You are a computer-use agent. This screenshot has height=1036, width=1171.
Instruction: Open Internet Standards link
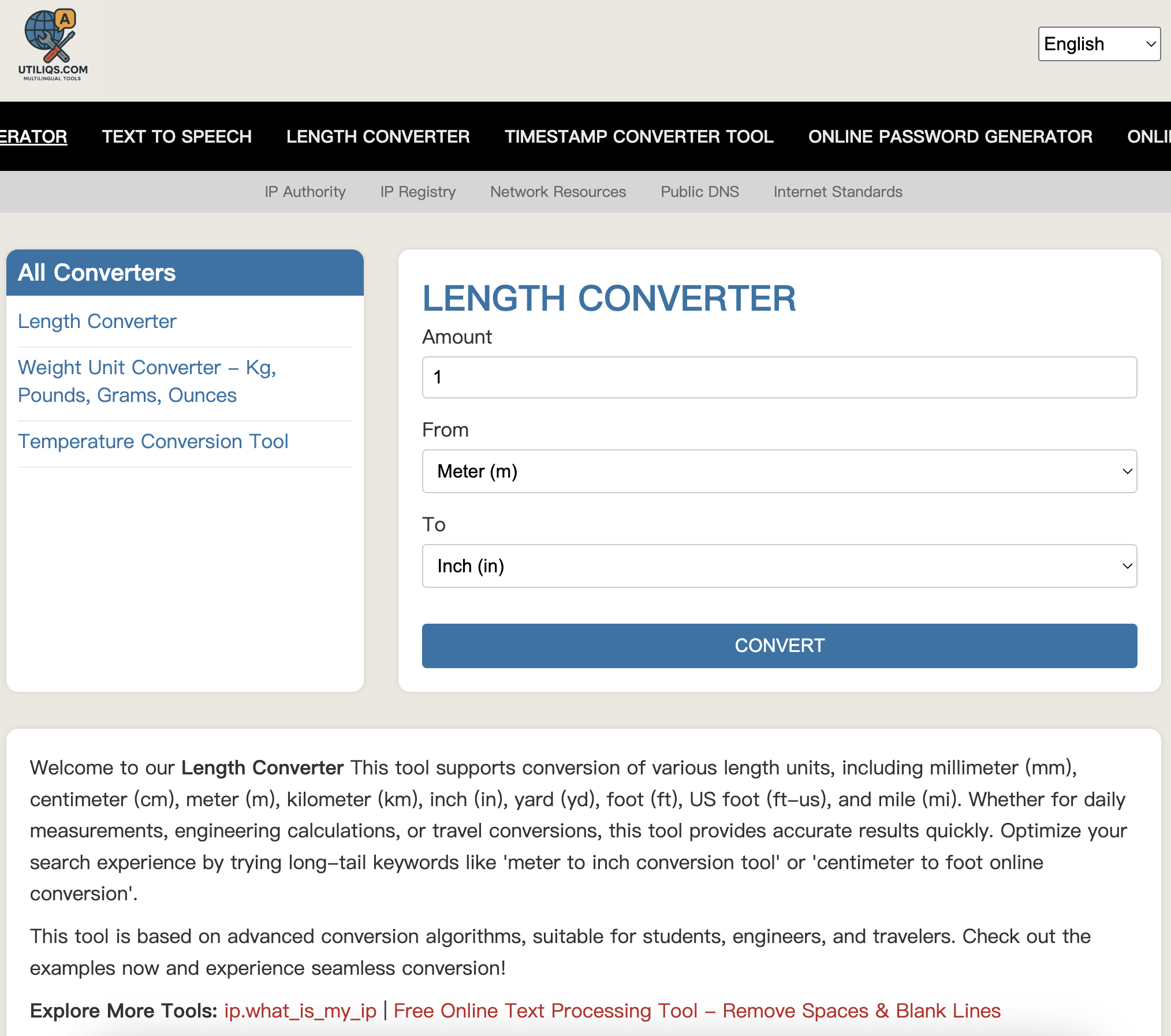click(x=838, y=192)
